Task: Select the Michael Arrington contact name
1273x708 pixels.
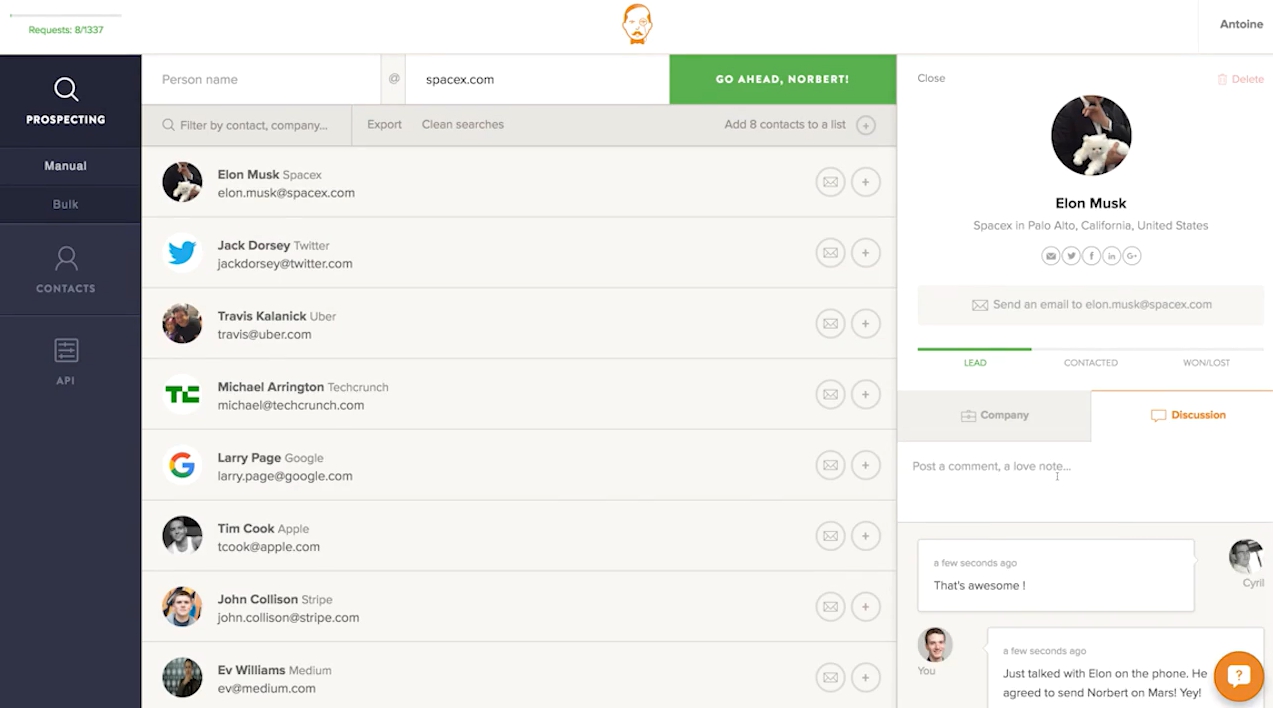Action: [271, 387]
